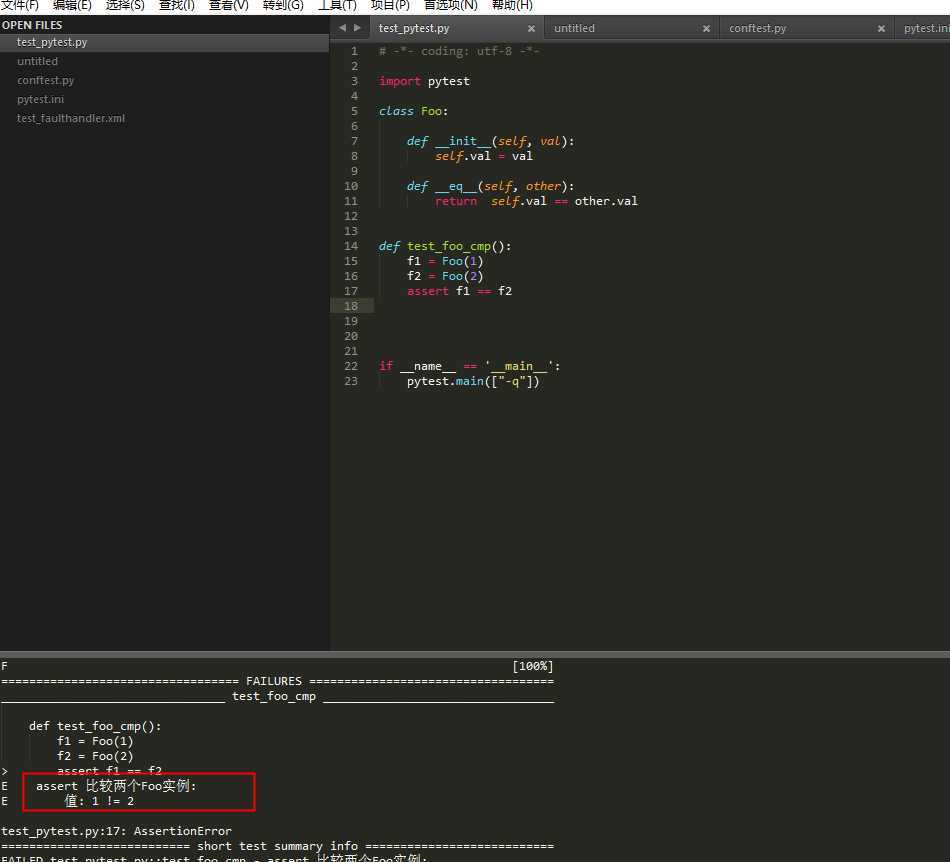Open the 选择(S) menu
The image size is (950, 862).
(125, 5)
